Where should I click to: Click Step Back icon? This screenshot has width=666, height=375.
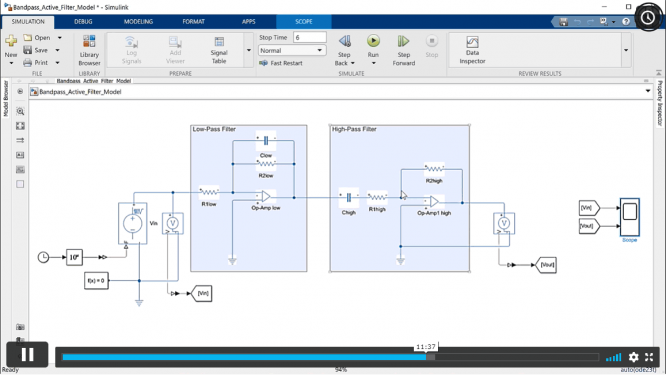point(344,41)
